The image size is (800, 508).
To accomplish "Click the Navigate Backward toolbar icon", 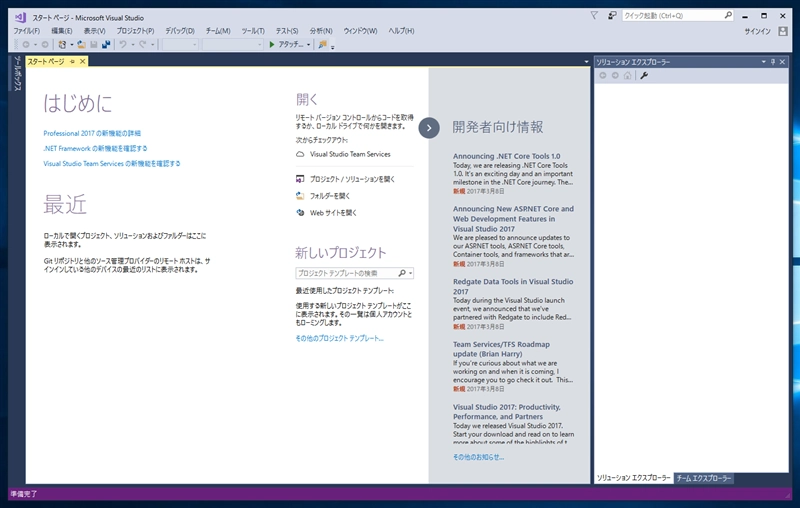I will tap(26, 45).
